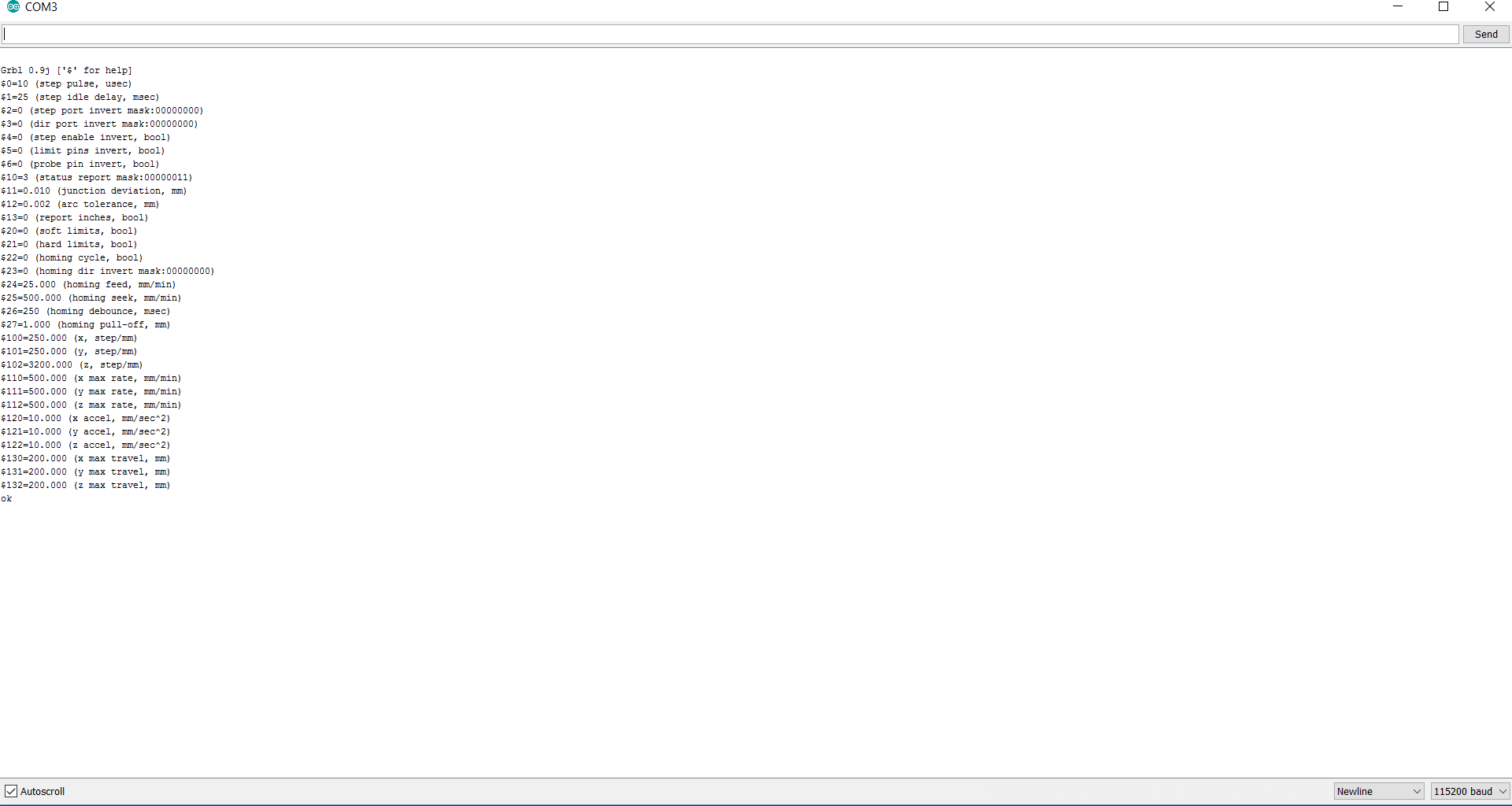
Task: Click the Grbl 0.9j welcome line
Action: click(x=67, y=71)
